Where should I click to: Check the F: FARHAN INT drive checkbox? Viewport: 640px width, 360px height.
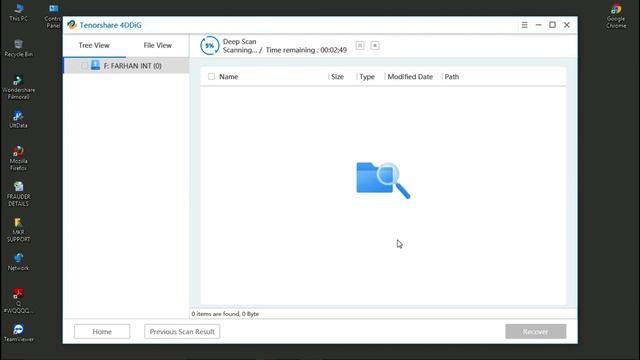tap(84, 66)
